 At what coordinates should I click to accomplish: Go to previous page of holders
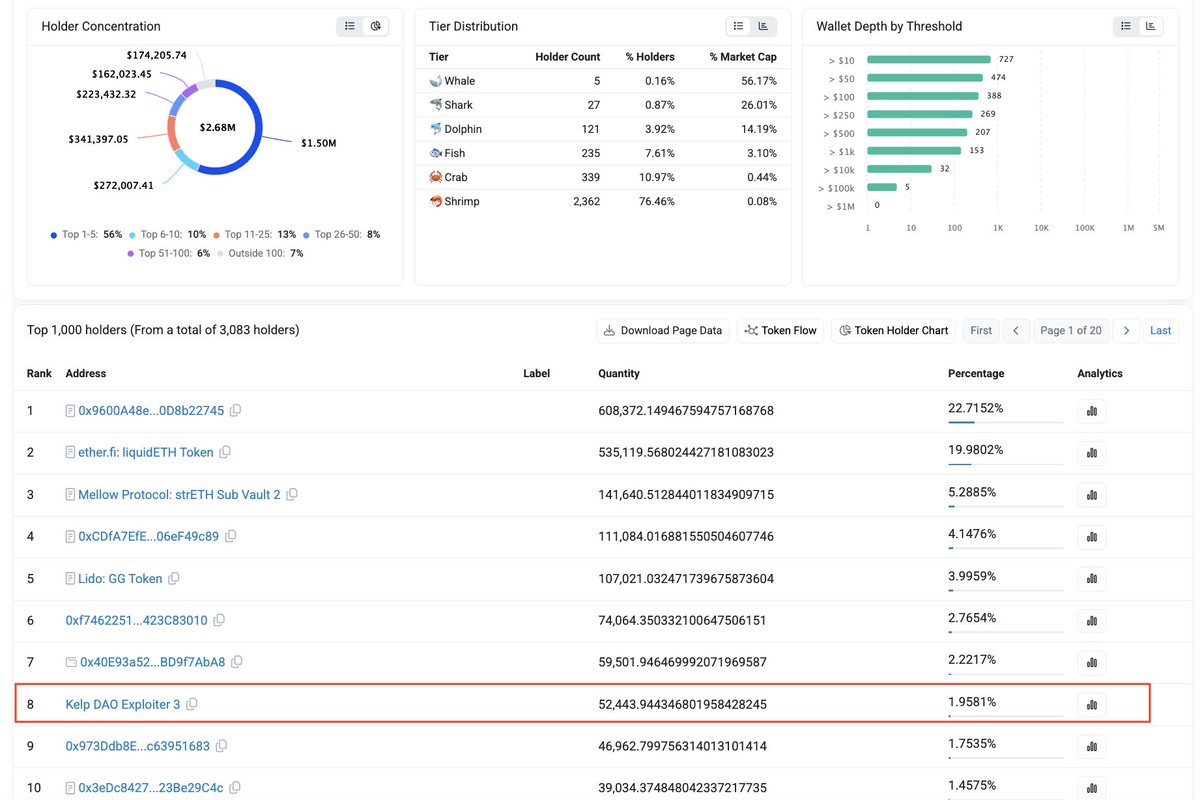pos(1016,331)
